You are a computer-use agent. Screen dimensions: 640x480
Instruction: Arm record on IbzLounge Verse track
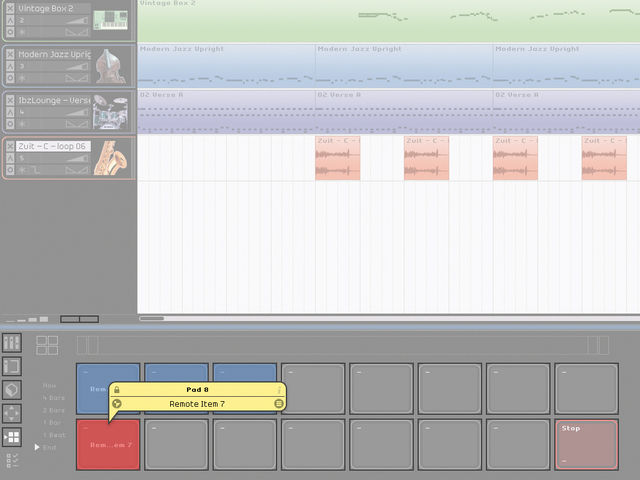coord(10,124)
